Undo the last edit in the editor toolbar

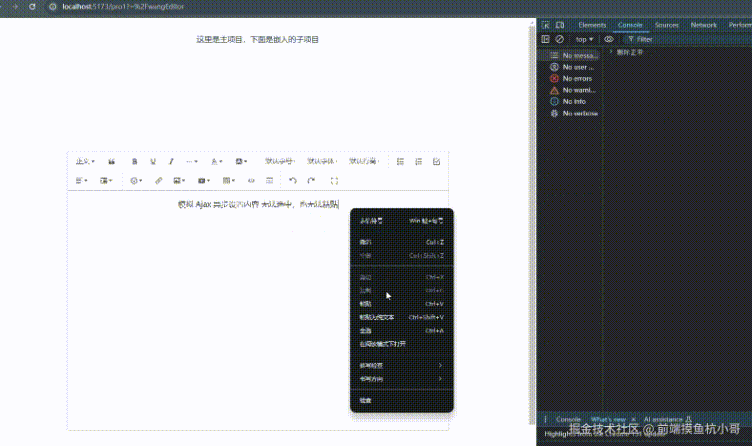click(293, 181)
